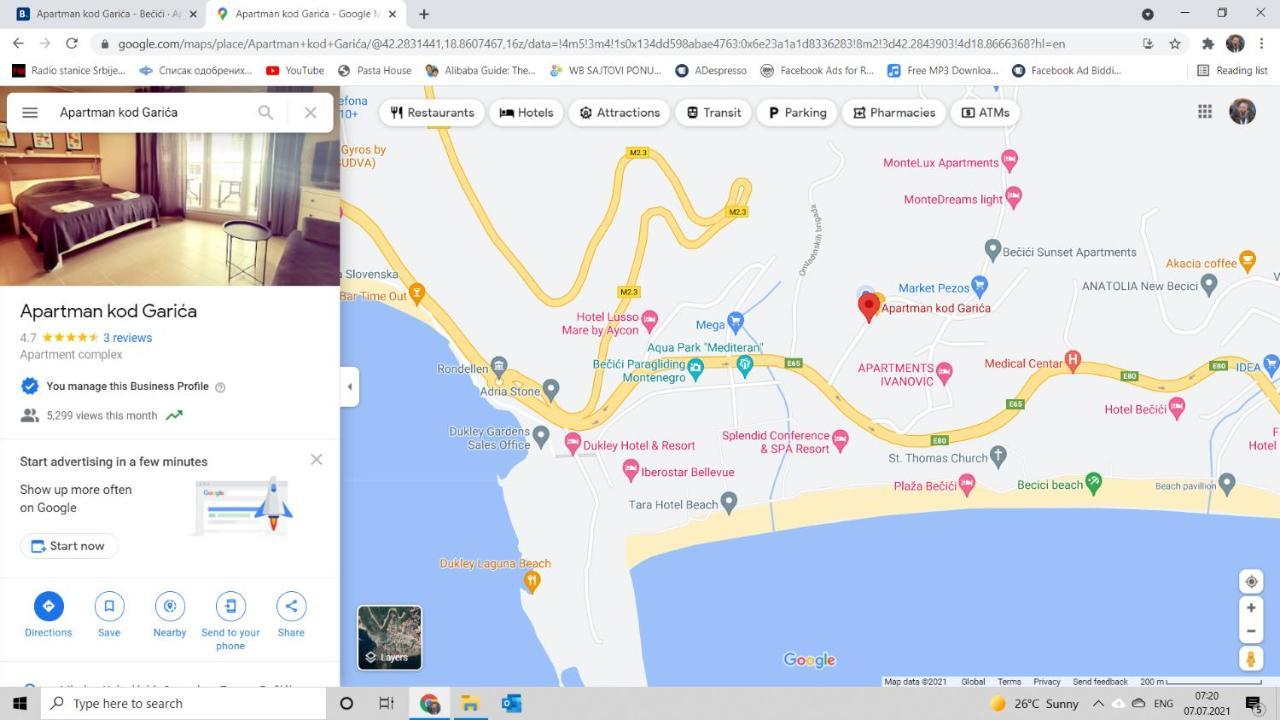Filter map by Pharmacies

pyautogui.click(x=894, y=112)
